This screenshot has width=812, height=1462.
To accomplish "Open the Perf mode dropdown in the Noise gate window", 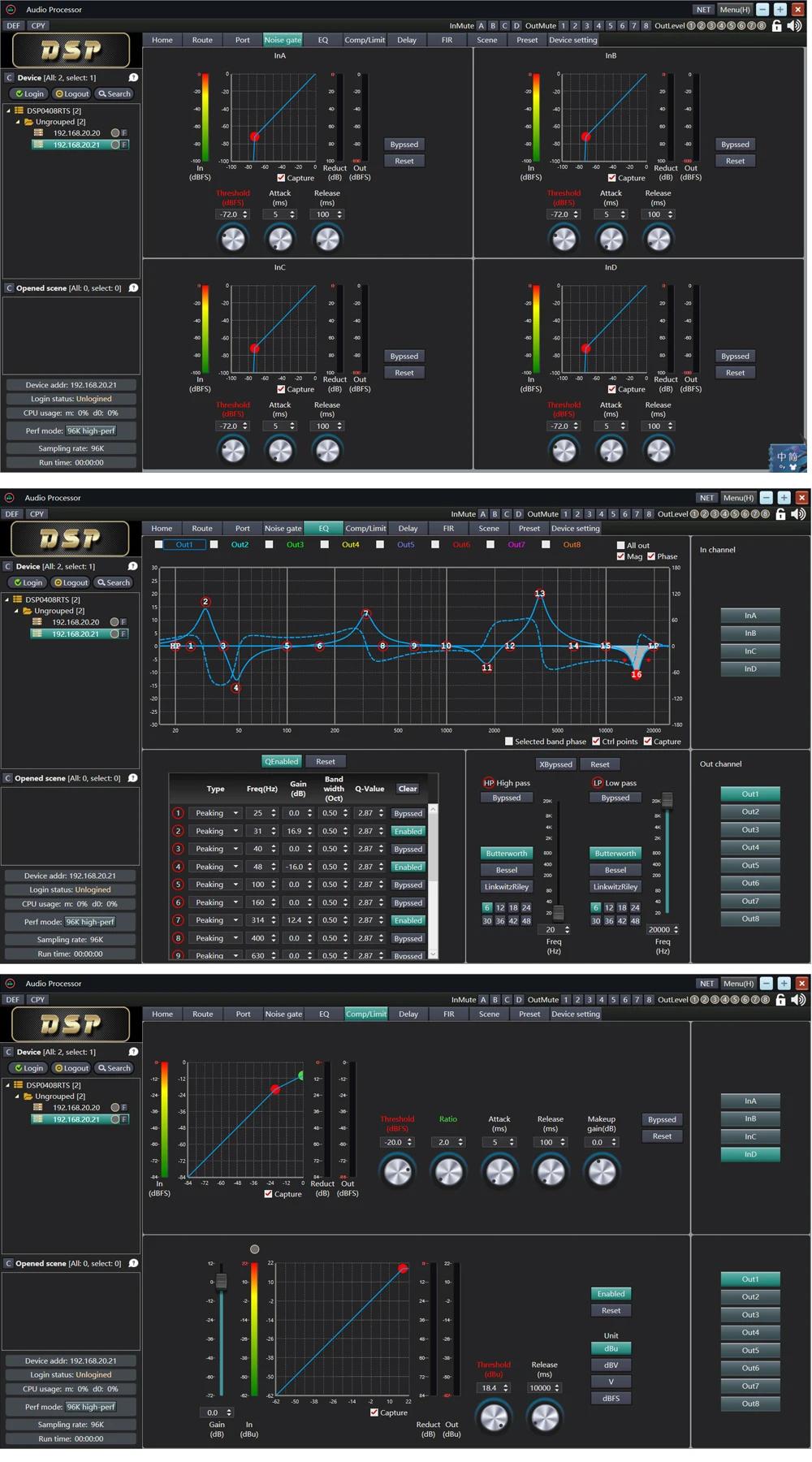I will (92, 430).
